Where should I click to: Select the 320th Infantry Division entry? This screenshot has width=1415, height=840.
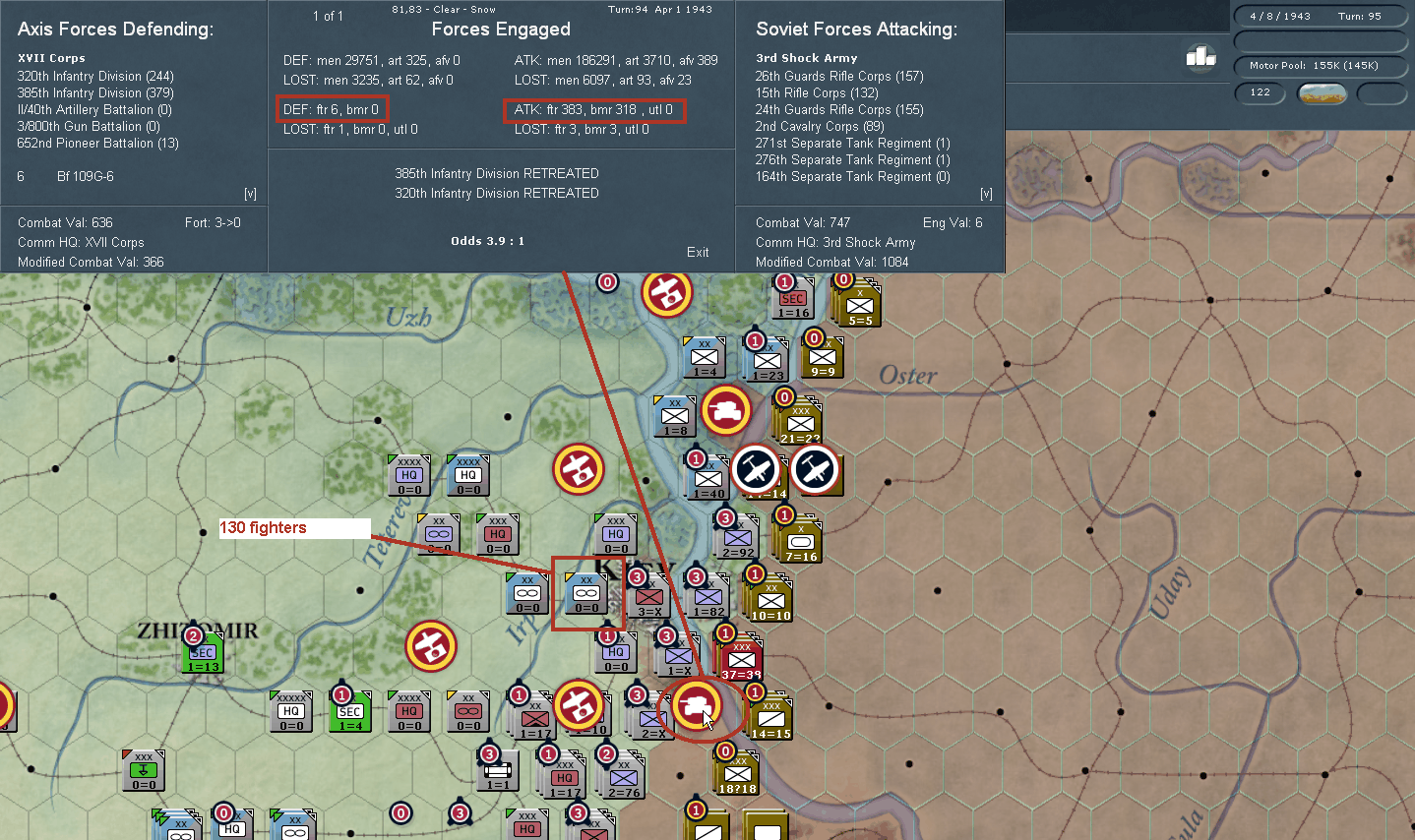[x=95, y=76]
